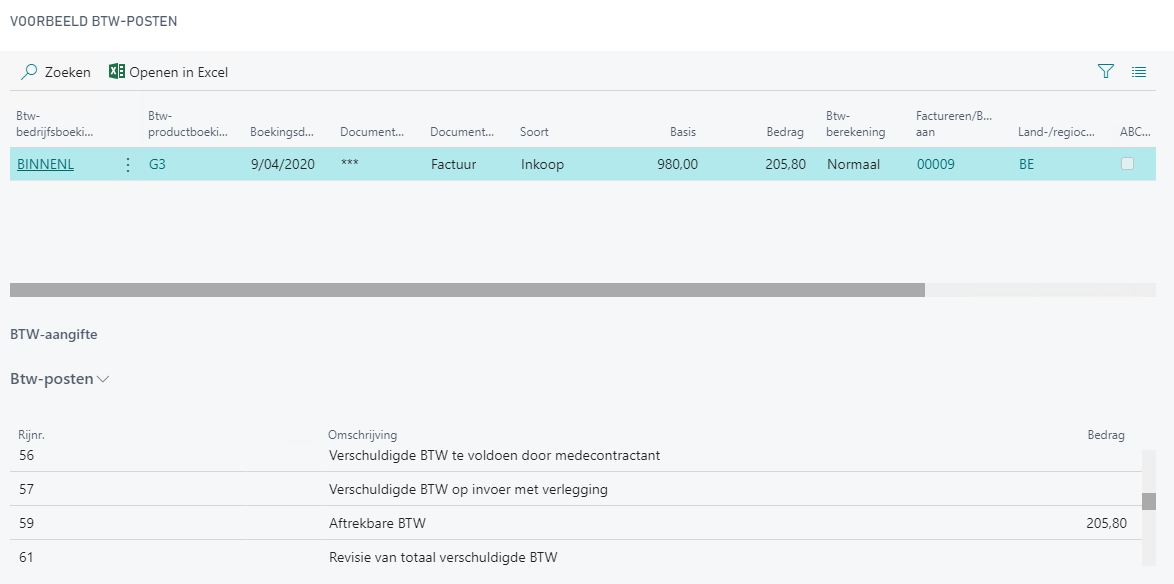Sort by Basis column header
This screenshot has height=584, width=1174.
pyautogui.click(x=683, y=132)
